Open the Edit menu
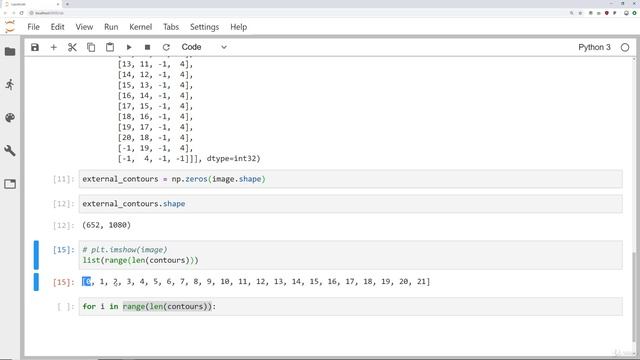Screen dimensions: 640x360 pyautogui.click(x=58, y=27)
